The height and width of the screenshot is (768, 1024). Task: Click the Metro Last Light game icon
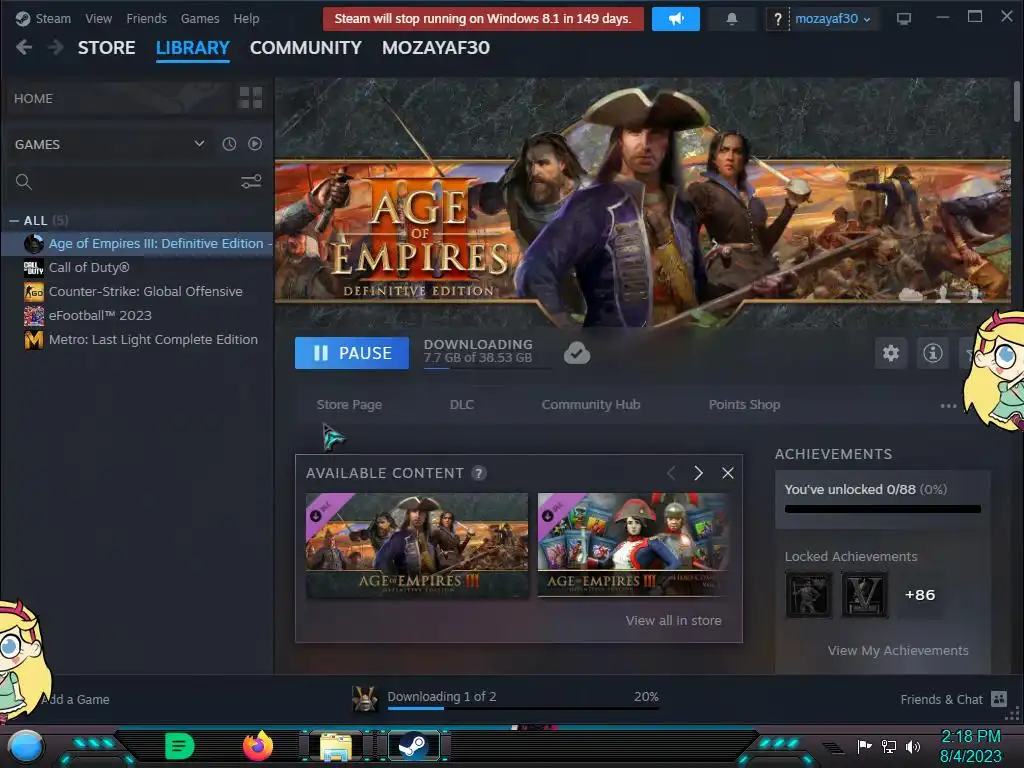click(33, 340)
